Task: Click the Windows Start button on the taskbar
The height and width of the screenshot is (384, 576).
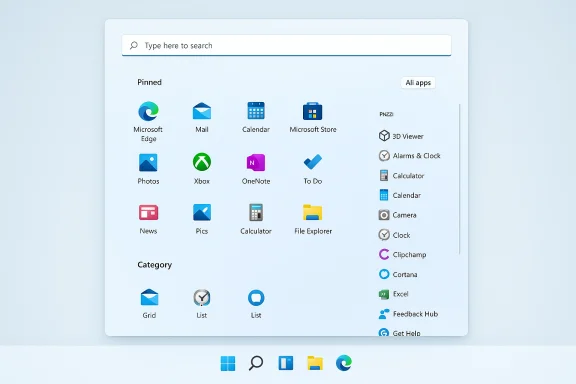Action: coord(228,363)
